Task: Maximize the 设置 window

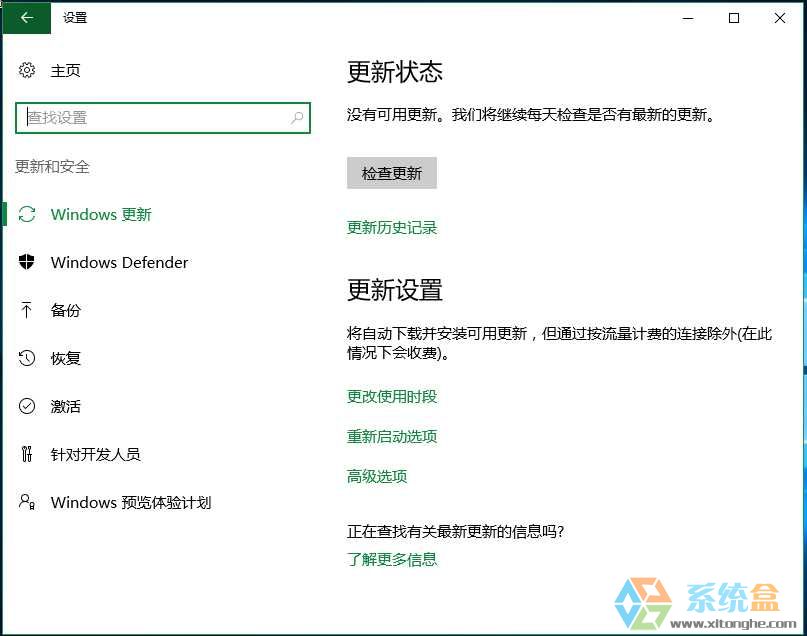Action: (x=734, y=18)
